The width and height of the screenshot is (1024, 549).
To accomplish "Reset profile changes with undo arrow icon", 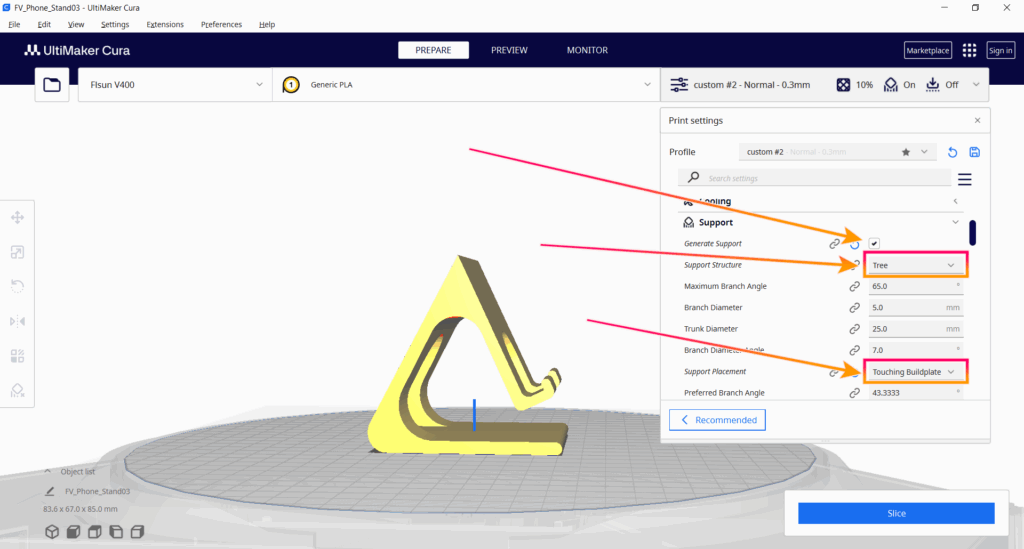I will click(x=952, y=152).
